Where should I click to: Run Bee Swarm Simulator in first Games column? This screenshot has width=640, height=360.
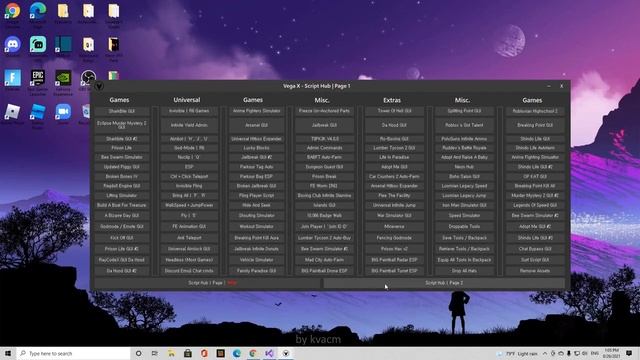pos(122,158)
